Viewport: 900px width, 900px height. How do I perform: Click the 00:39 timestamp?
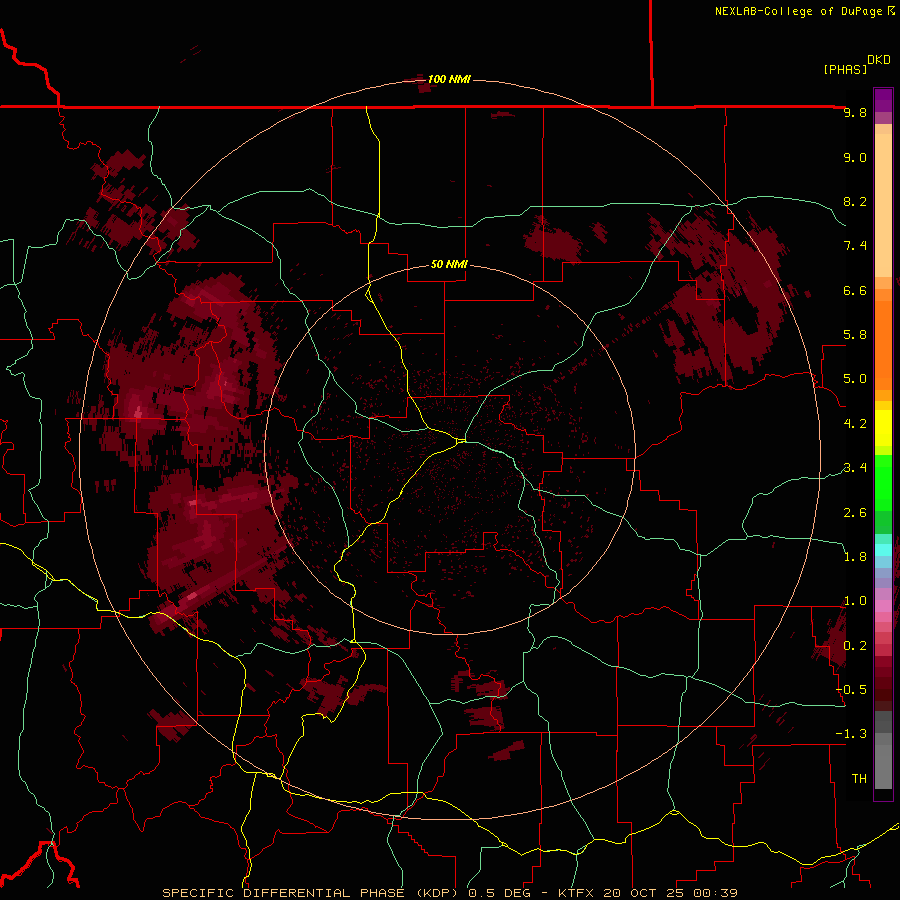(715, 893)
